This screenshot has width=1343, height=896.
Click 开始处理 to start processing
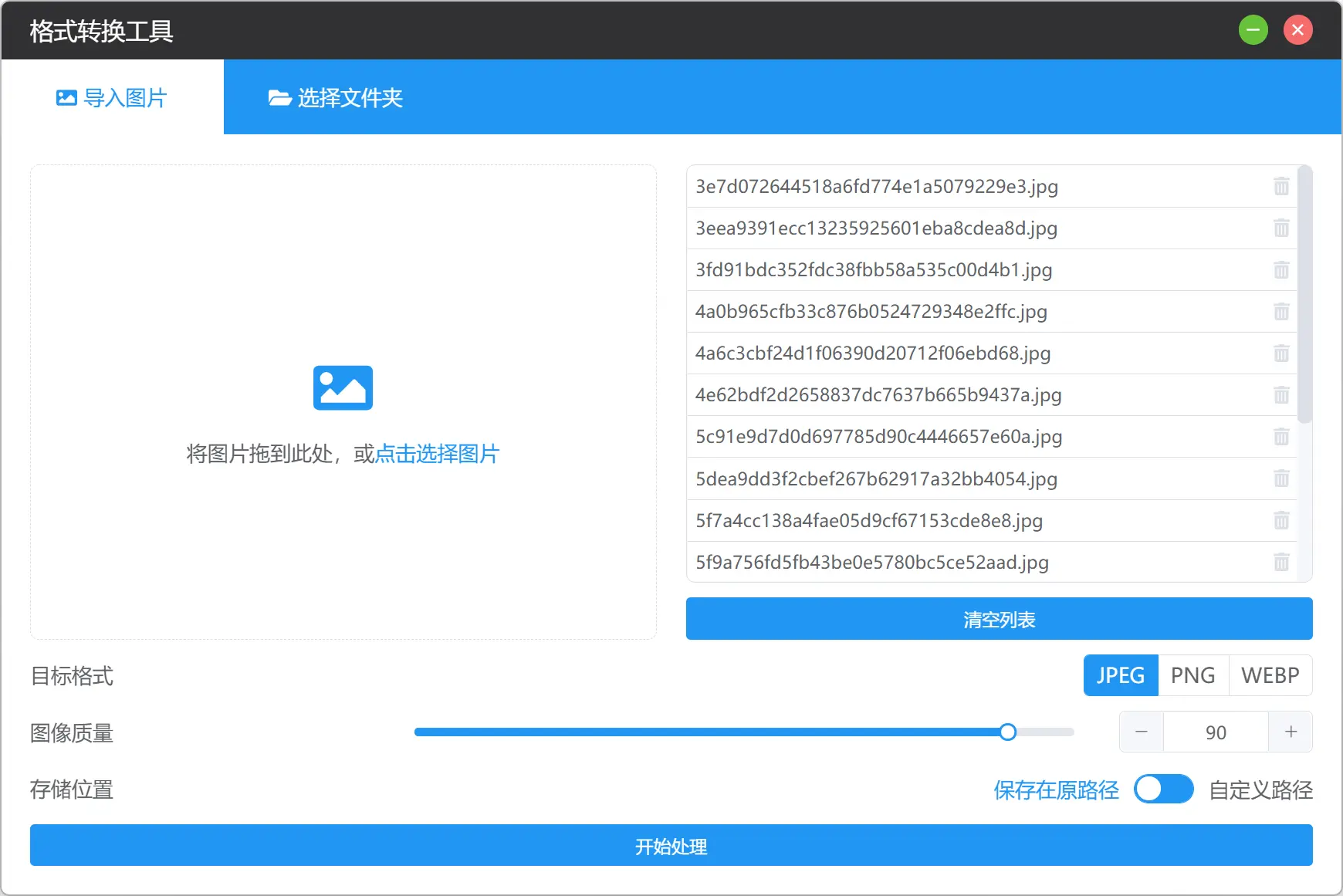(x=671, y=845)
